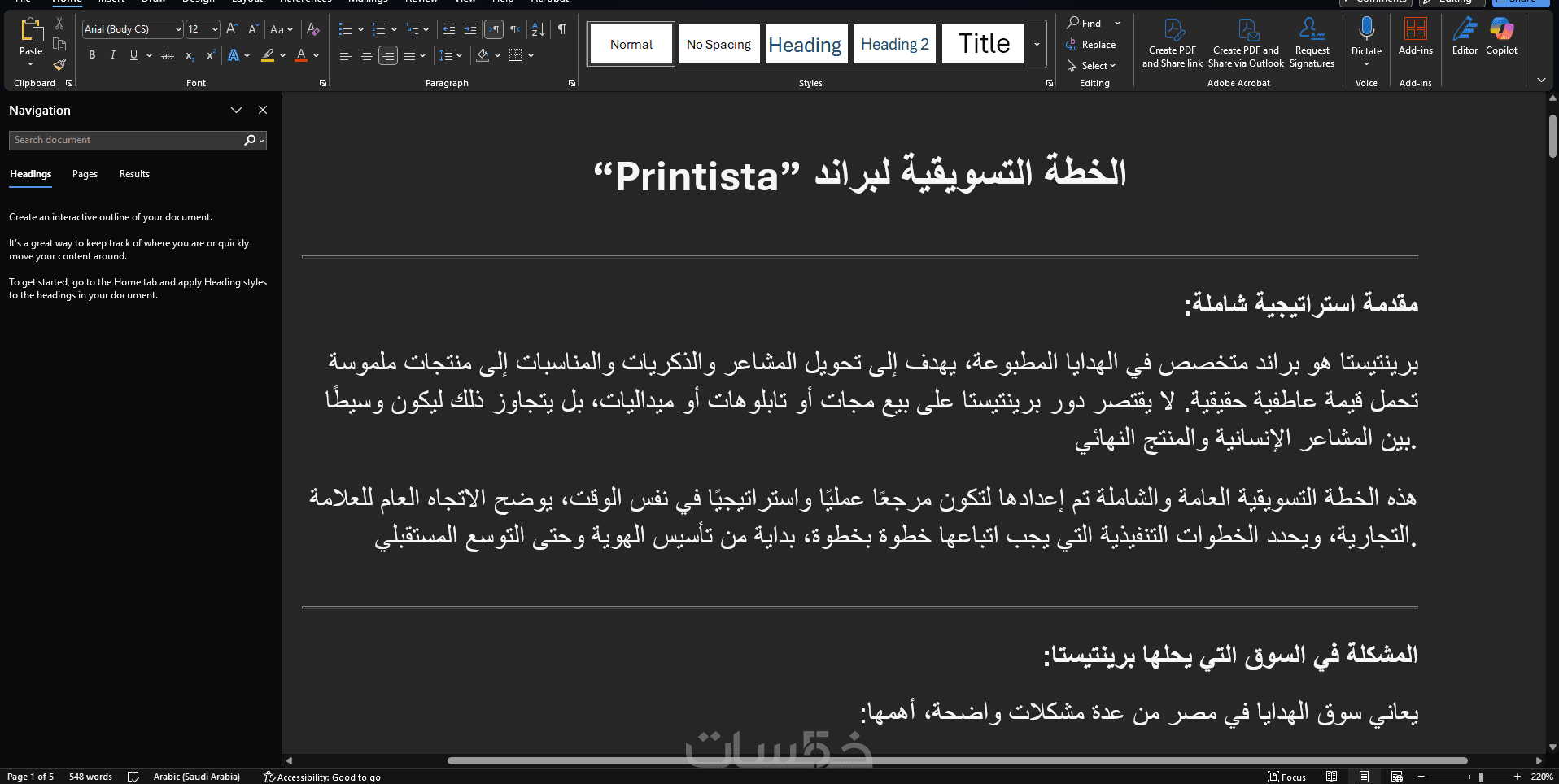Set left-to-right text direction
The image size is (1559, 784).
(x=494, y=29)
